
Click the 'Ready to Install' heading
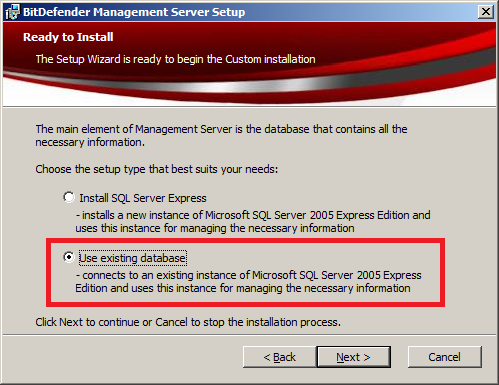(68, 37)
